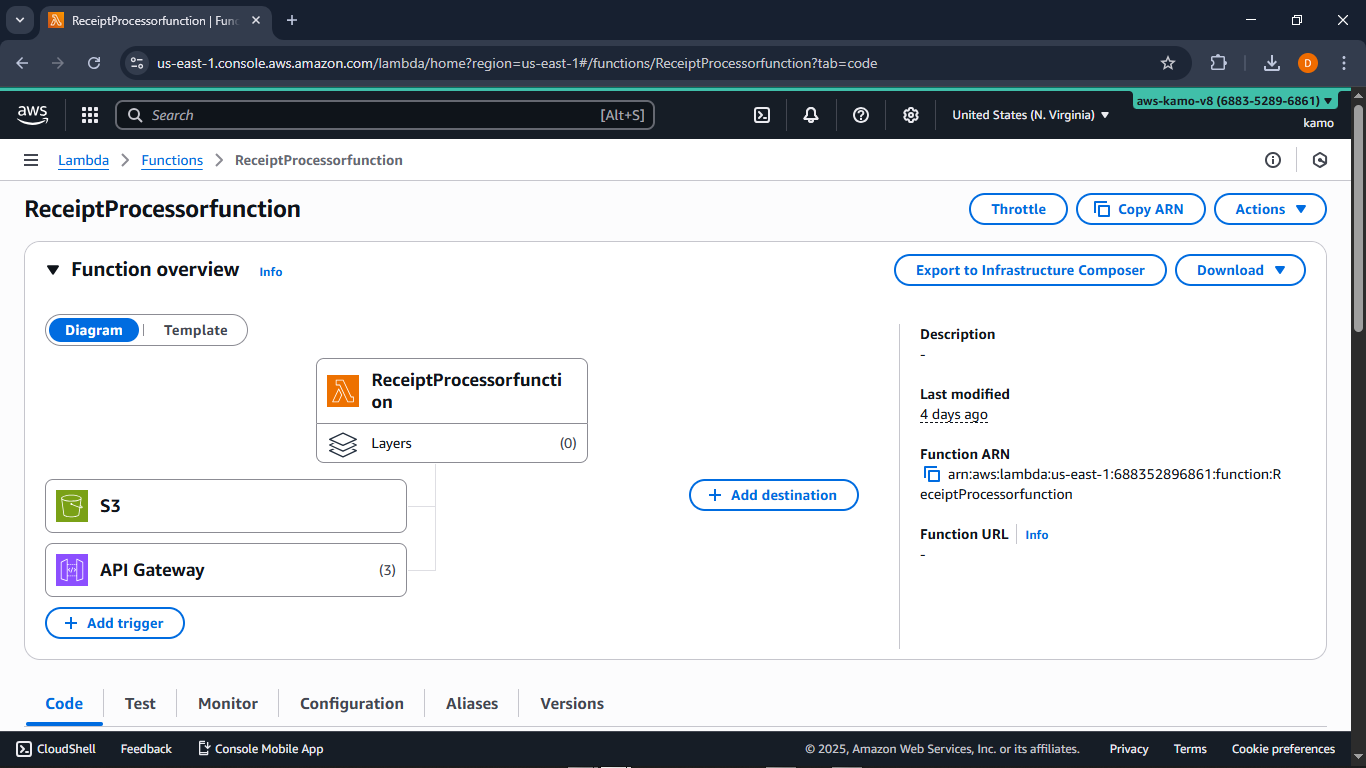Collapse the Function overview section
Viewport: 1366px width, 768px height.
(x=53, y=269)
